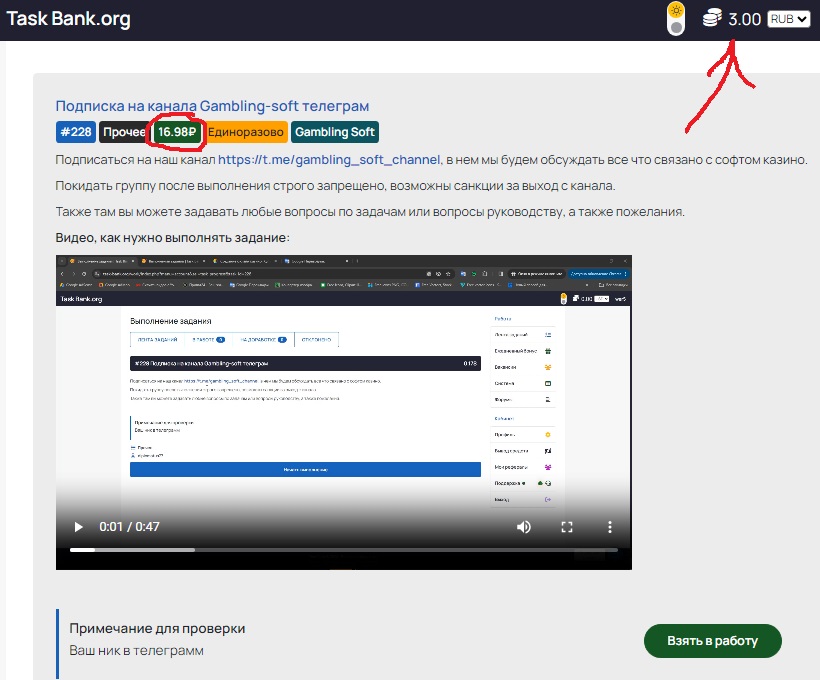Click the Единоразово badge
The height and width of the screenshot is (680, 820).
point(246,132)
